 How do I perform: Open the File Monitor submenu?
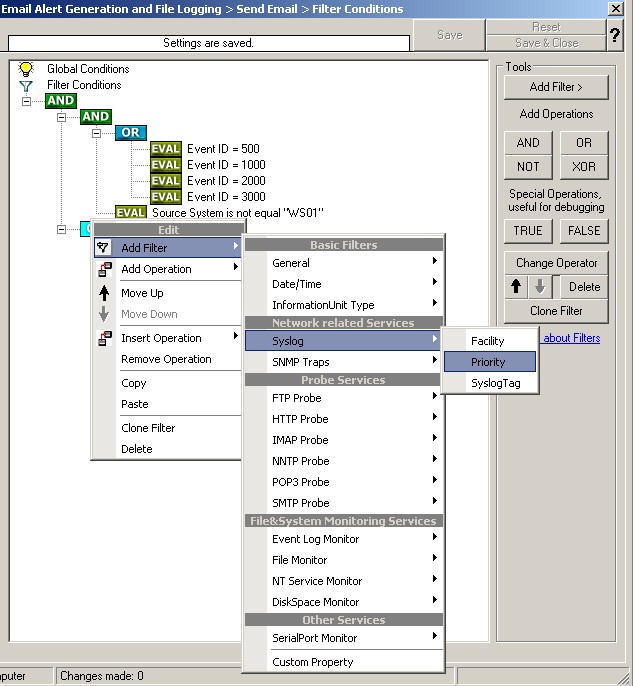(x=344, y=560)
